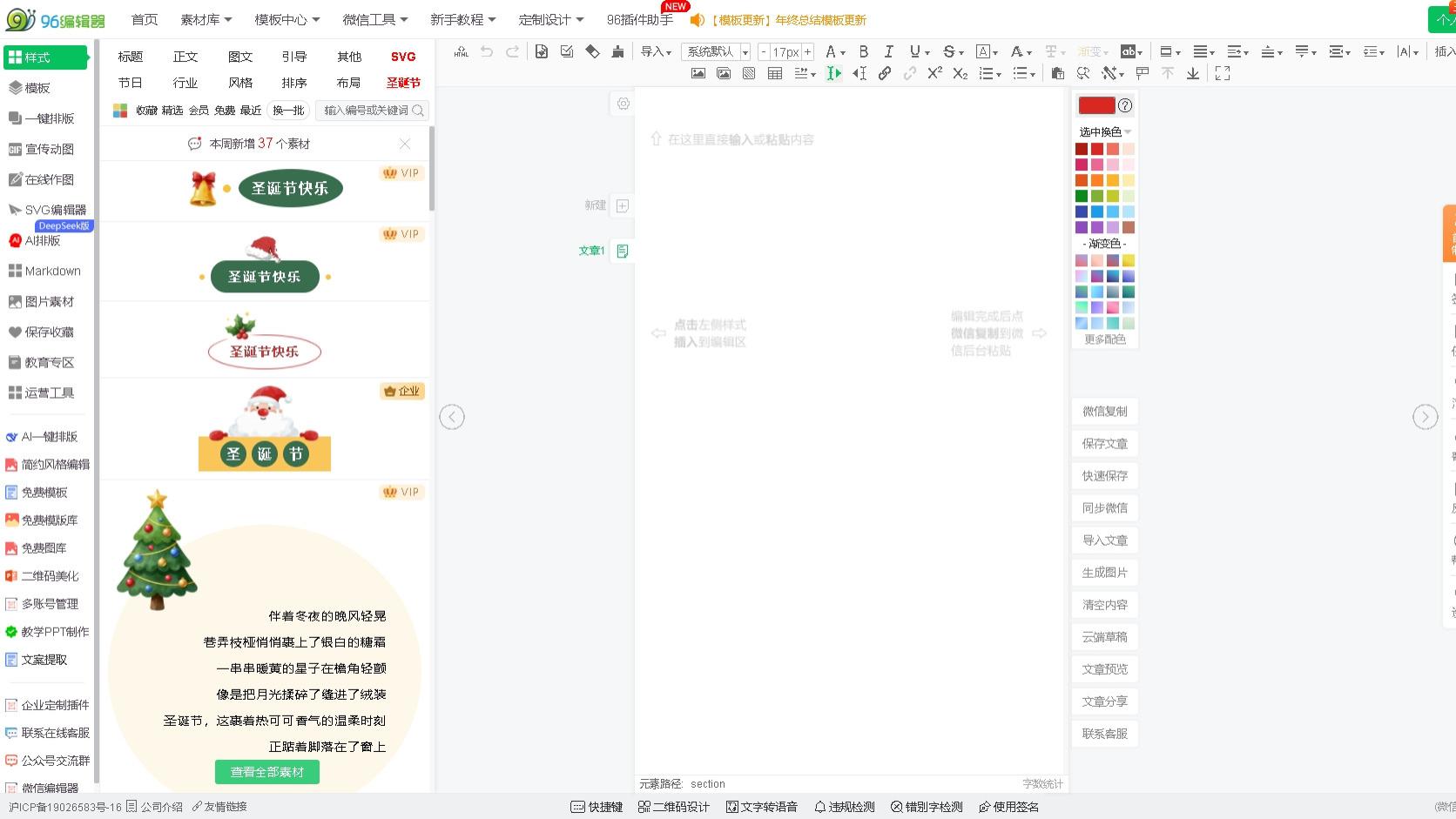The height and width of the screenshot is (819, 1456).
Task: Toggle underline formatting
Action: tap(913, 52)
